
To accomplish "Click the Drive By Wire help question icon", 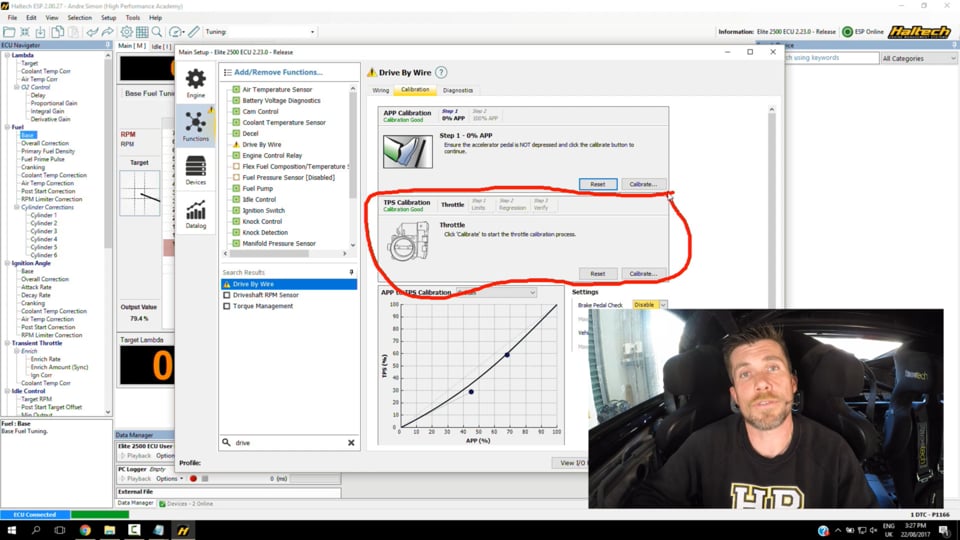I will 441,72.
